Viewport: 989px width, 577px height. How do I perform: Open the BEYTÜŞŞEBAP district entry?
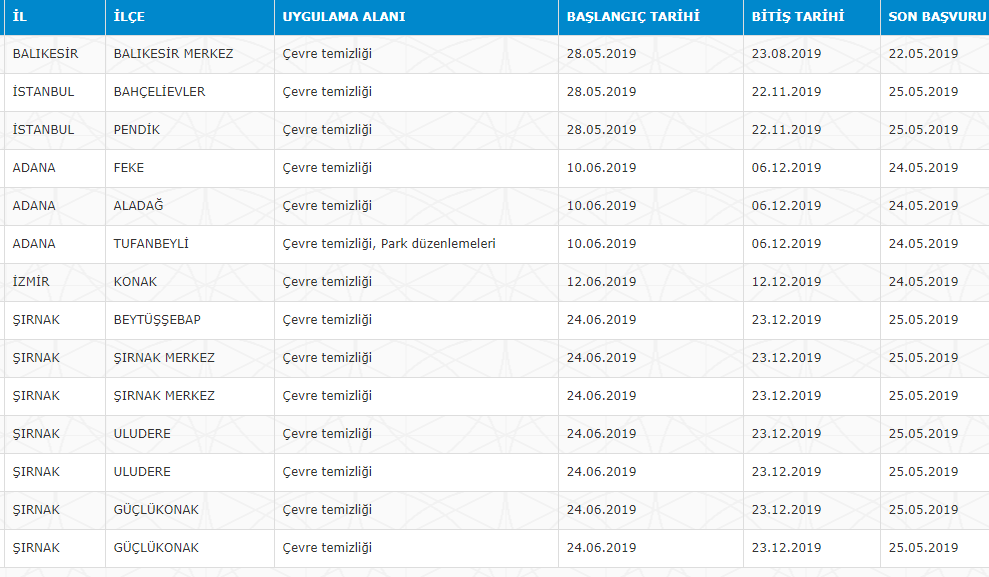click(x=157, y=320)
